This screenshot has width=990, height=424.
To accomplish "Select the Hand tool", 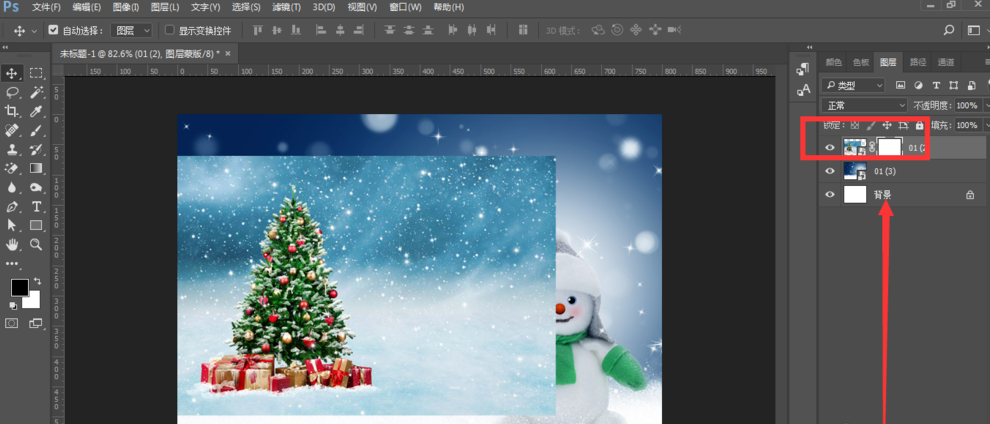I will [12, 244].
